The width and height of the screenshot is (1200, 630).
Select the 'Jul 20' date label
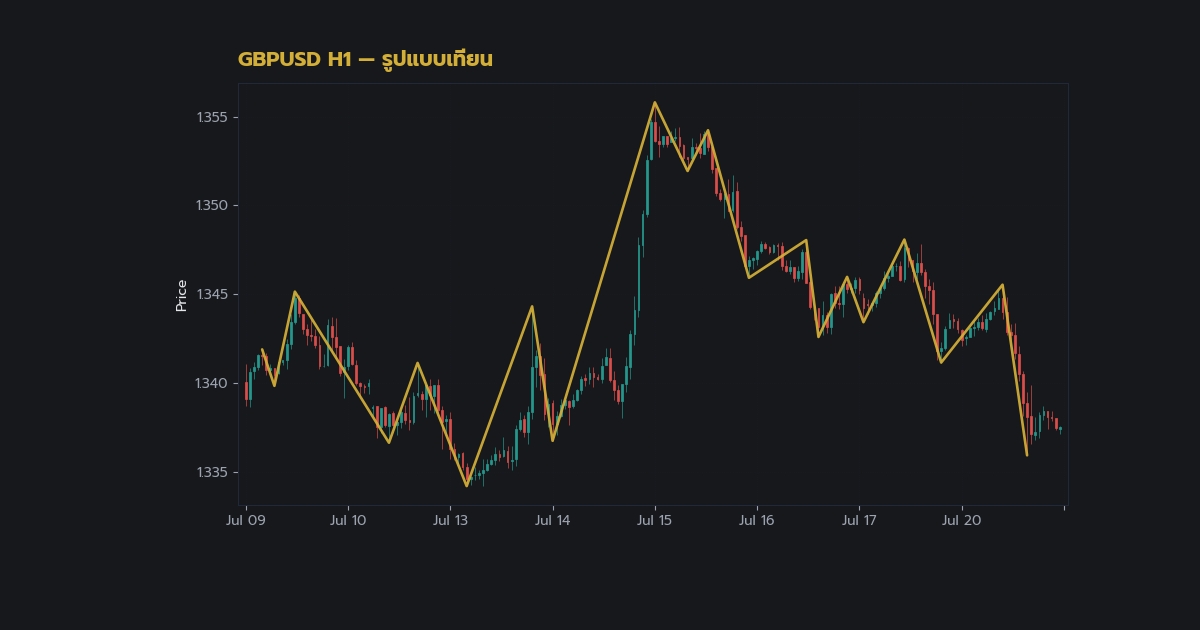(x=961, y=520)
